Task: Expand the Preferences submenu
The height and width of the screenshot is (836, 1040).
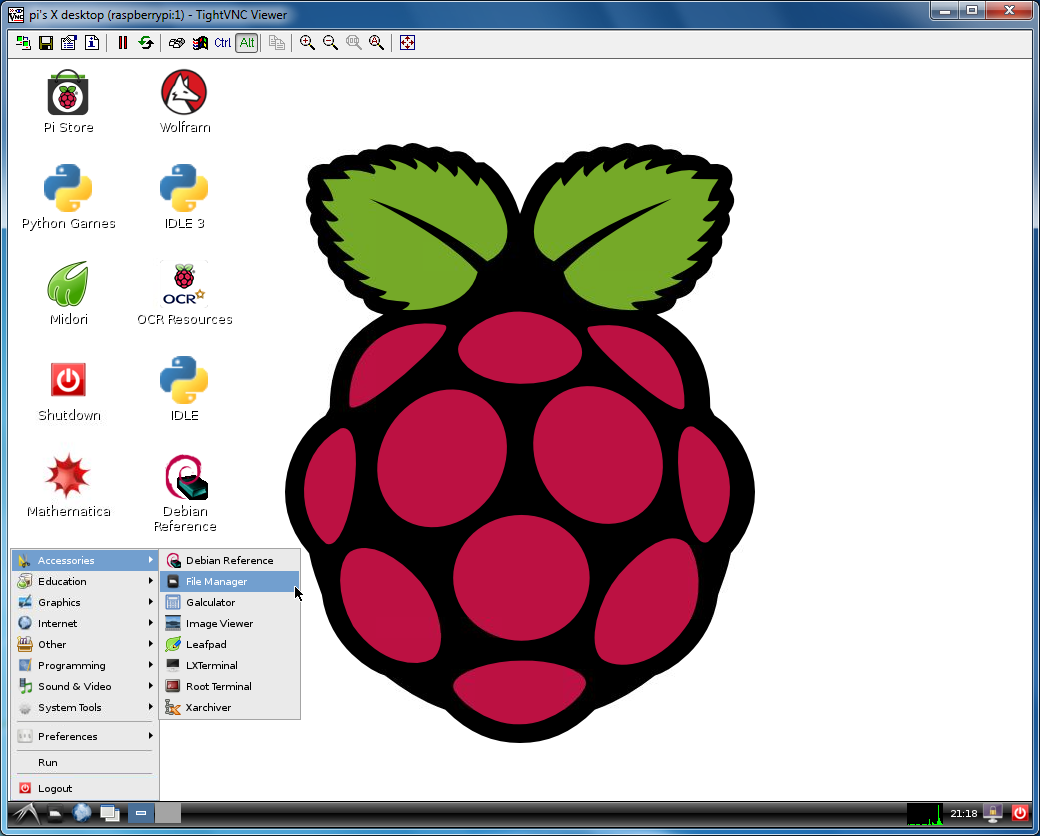Action: [x=85, y=736]
